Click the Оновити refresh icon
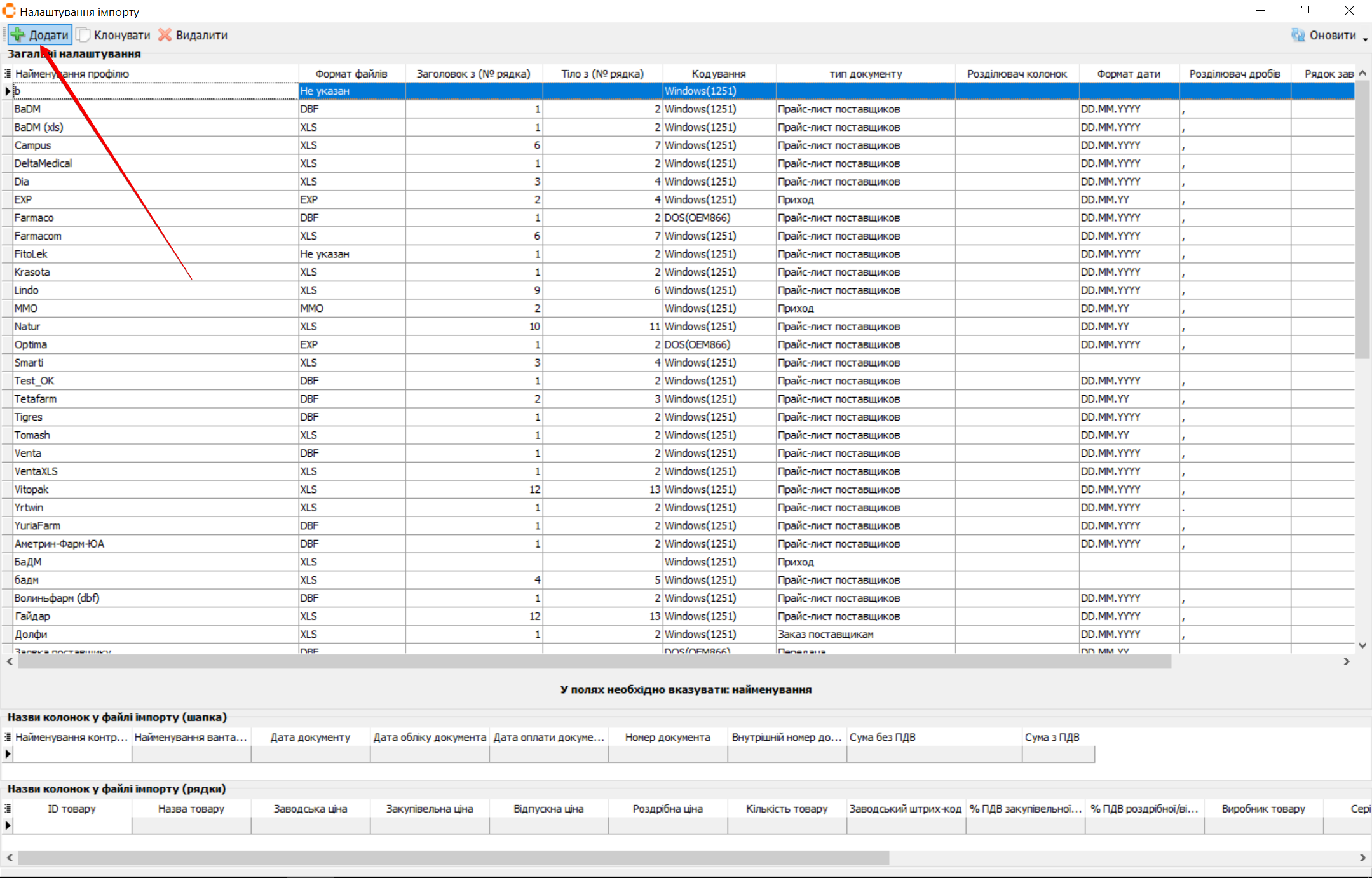1372x878 pixels. coord(1298,35)
